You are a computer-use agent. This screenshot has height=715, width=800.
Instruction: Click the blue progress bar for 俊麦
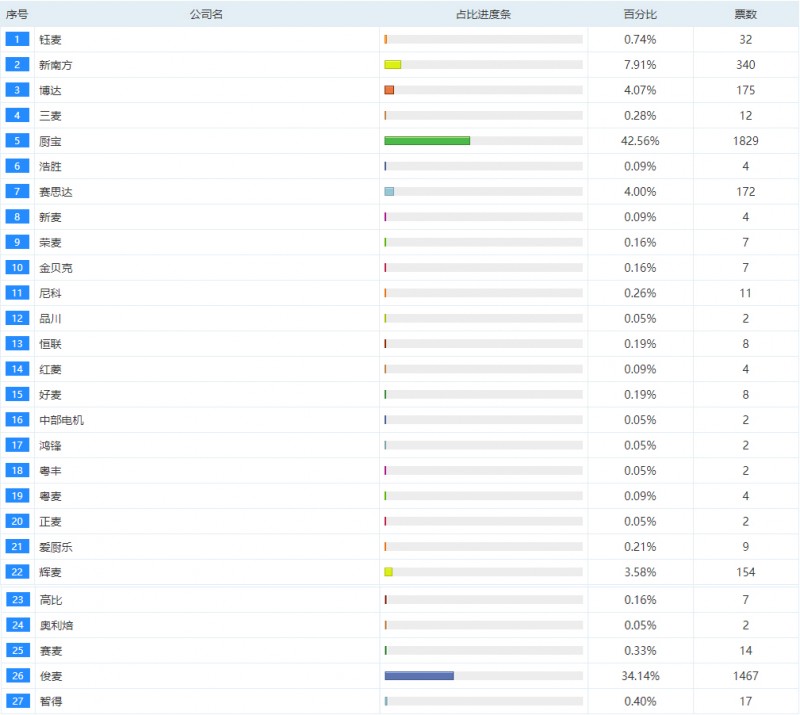[x=419, y=676]
